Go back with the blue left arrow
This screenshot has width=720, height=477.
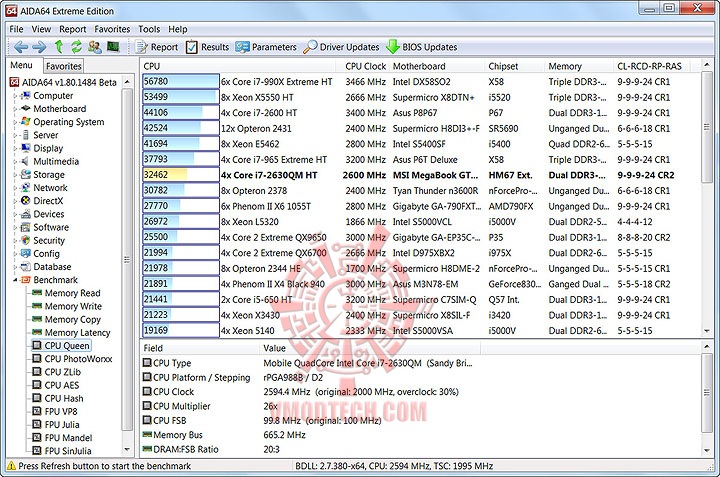21,46
